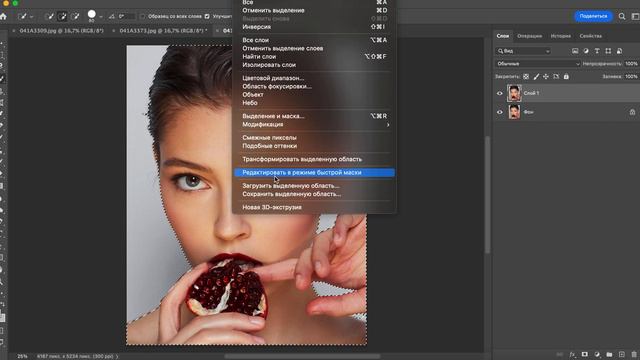Open the 'Обычные' blend mode dropdown

tap(538, 64)
